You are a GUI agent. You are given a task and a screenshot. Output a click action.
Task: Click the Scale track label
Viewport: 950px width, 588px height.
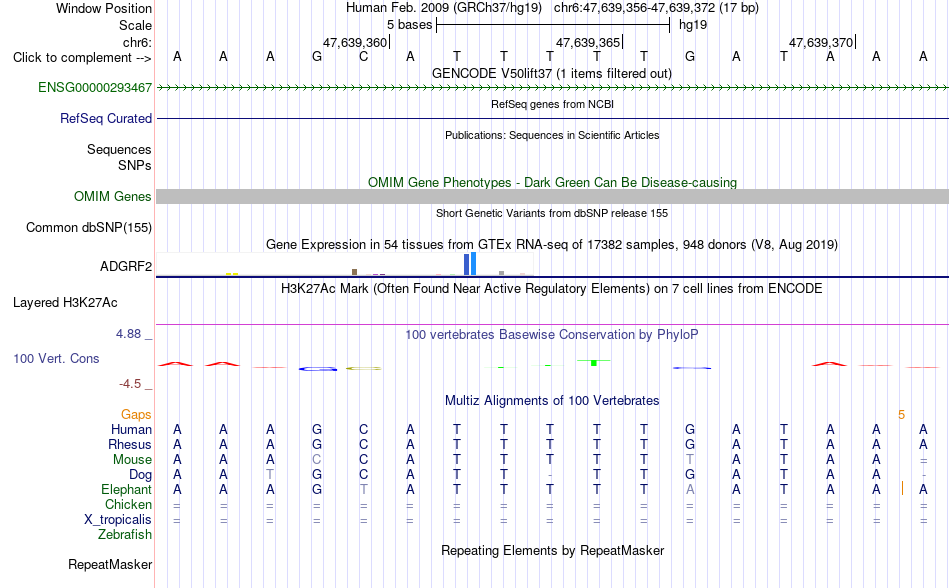(135, 25)
